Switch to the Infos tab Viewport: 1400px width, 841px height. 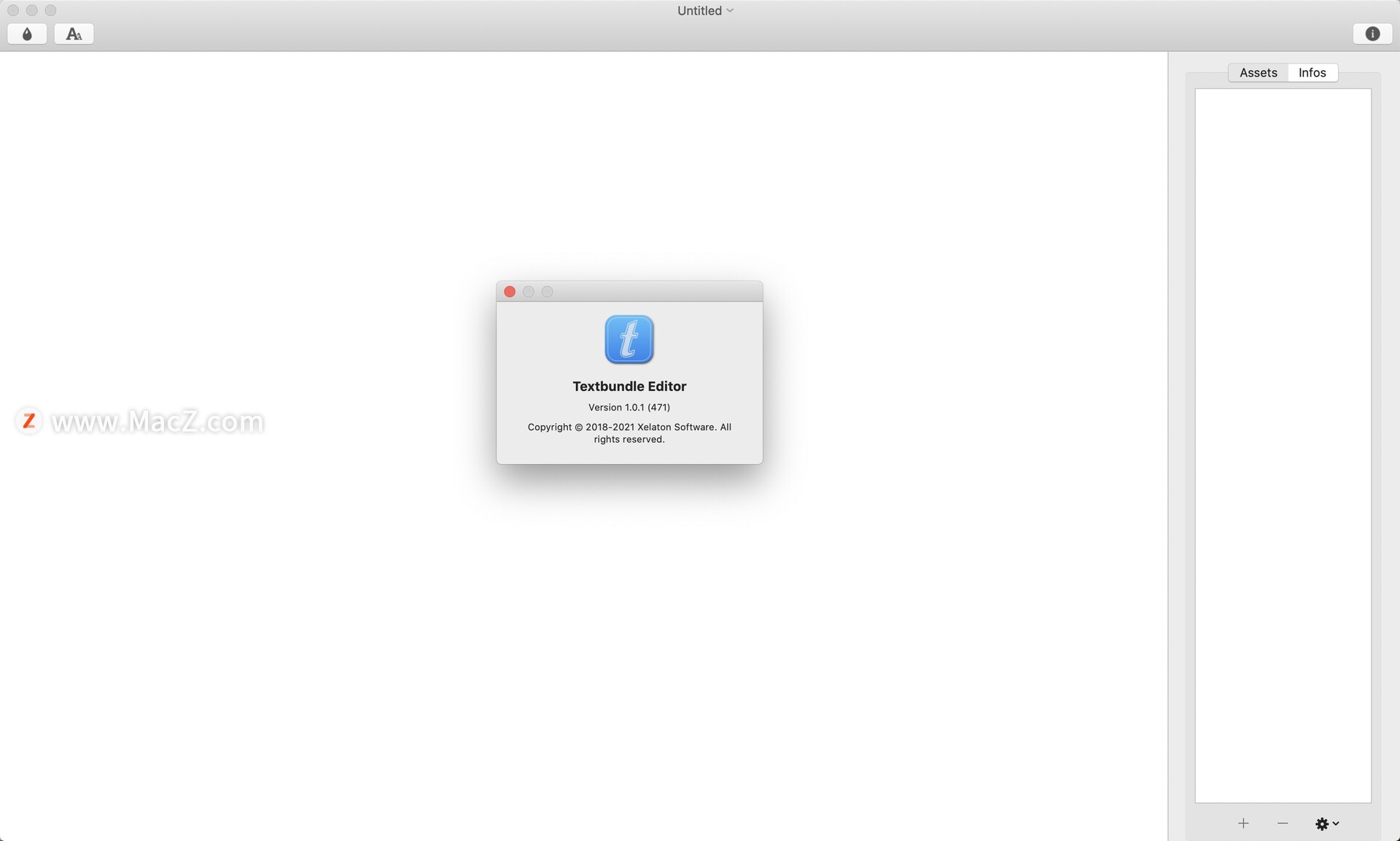(1312, 71)
